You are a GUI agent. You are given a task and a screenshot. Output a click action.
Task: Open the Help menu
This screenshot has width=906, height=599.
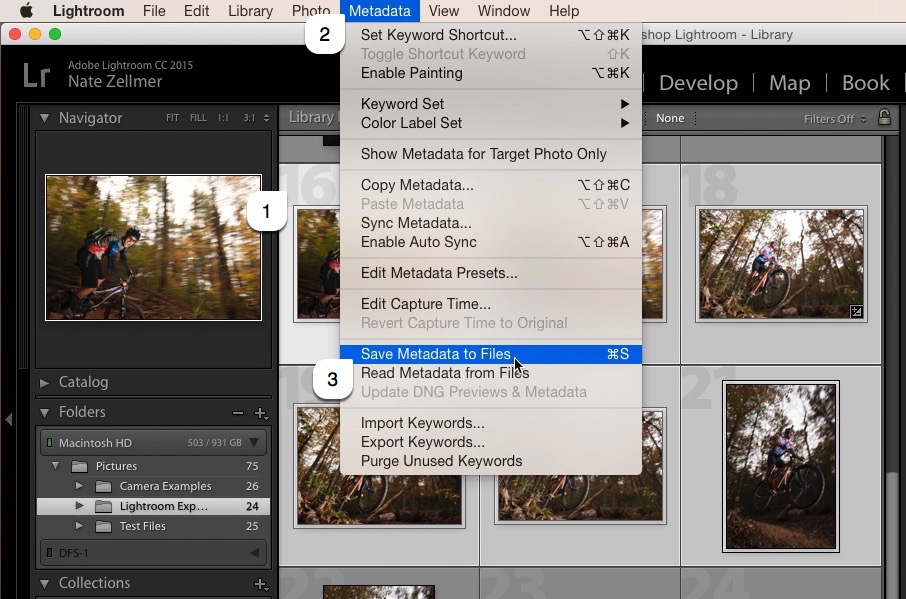tap(564, 11)
